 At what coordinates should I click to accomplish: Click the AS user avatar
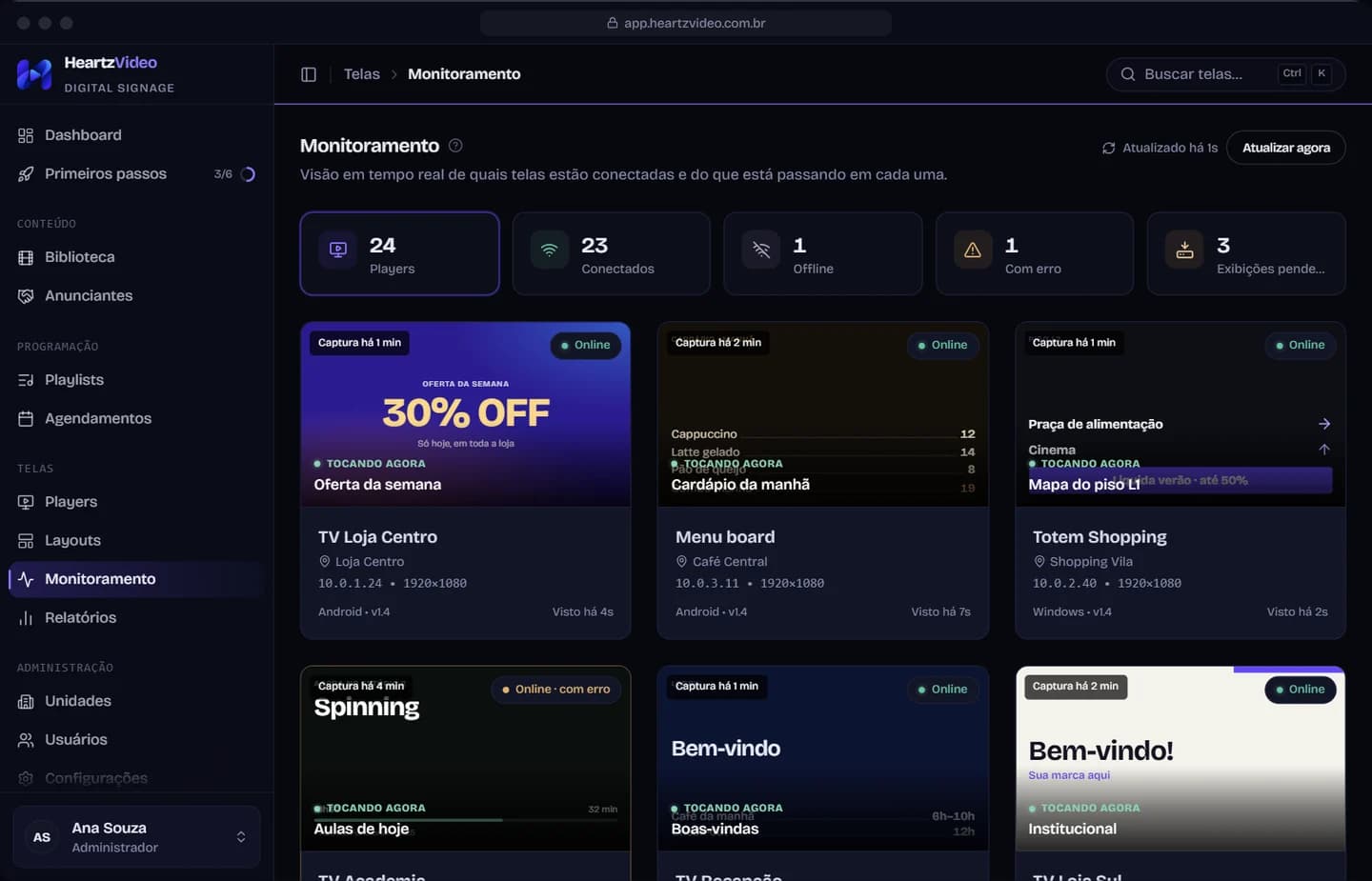tap(42, 837)
